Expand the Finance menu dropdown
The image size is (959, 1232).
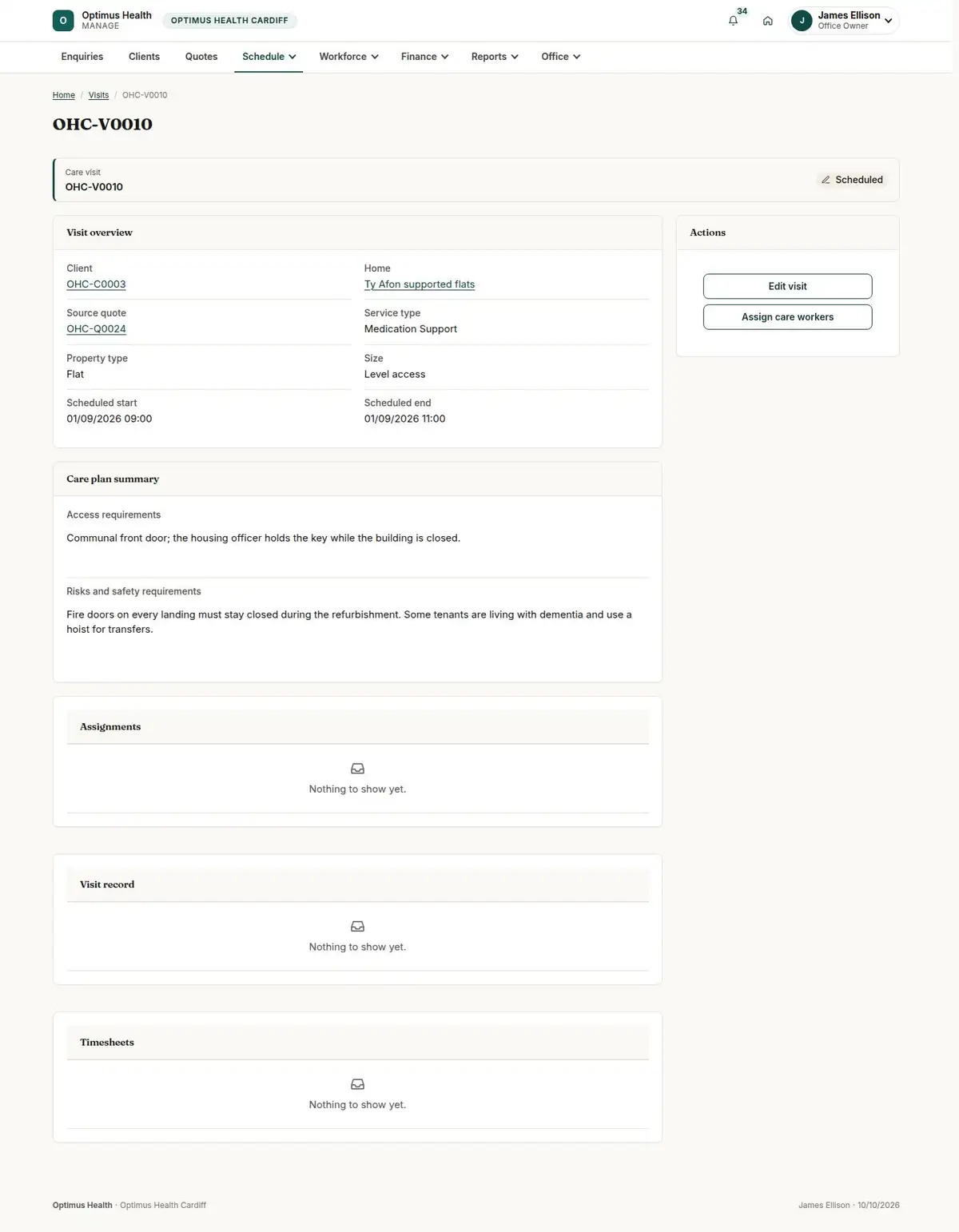tap(424, 57)
